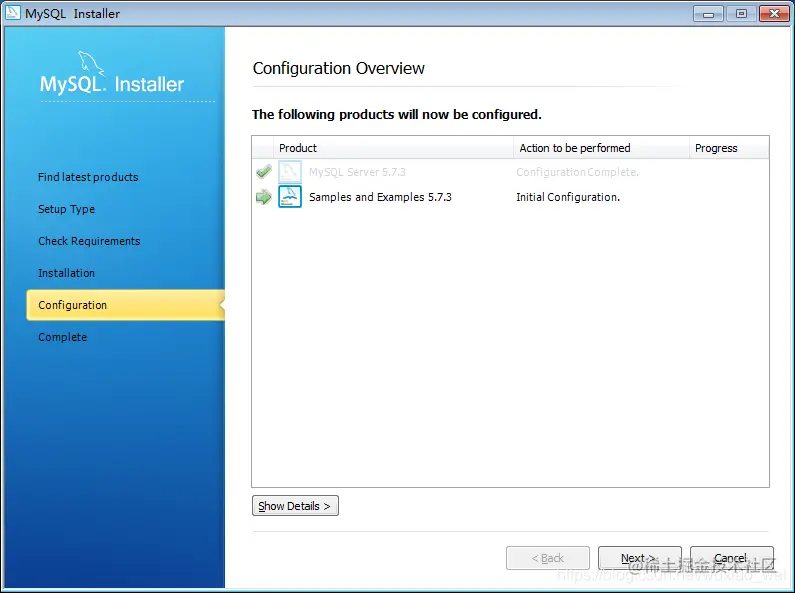The height and width of the screenshot is (593, 795).
Task: Minimize the MySQL Installer window
Action: [x=708, y=14]
